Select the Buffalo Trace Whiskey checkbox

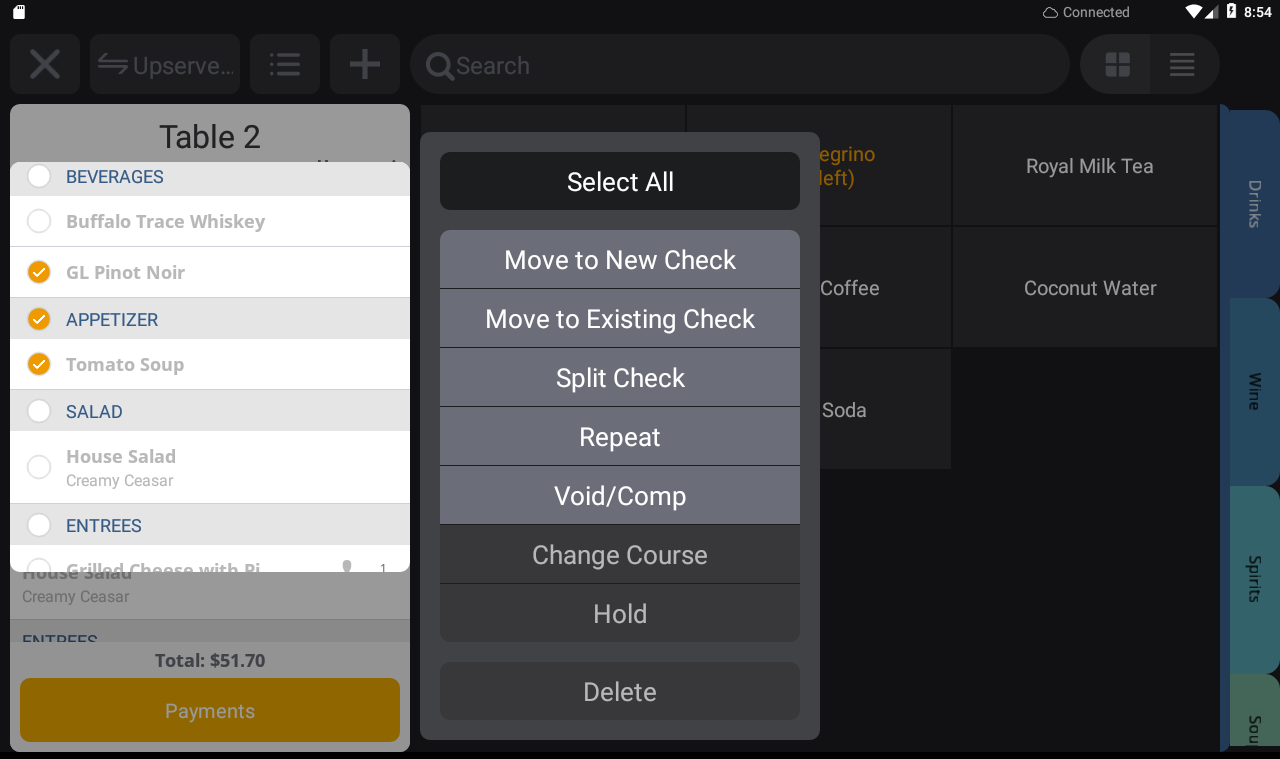(39, 221)
